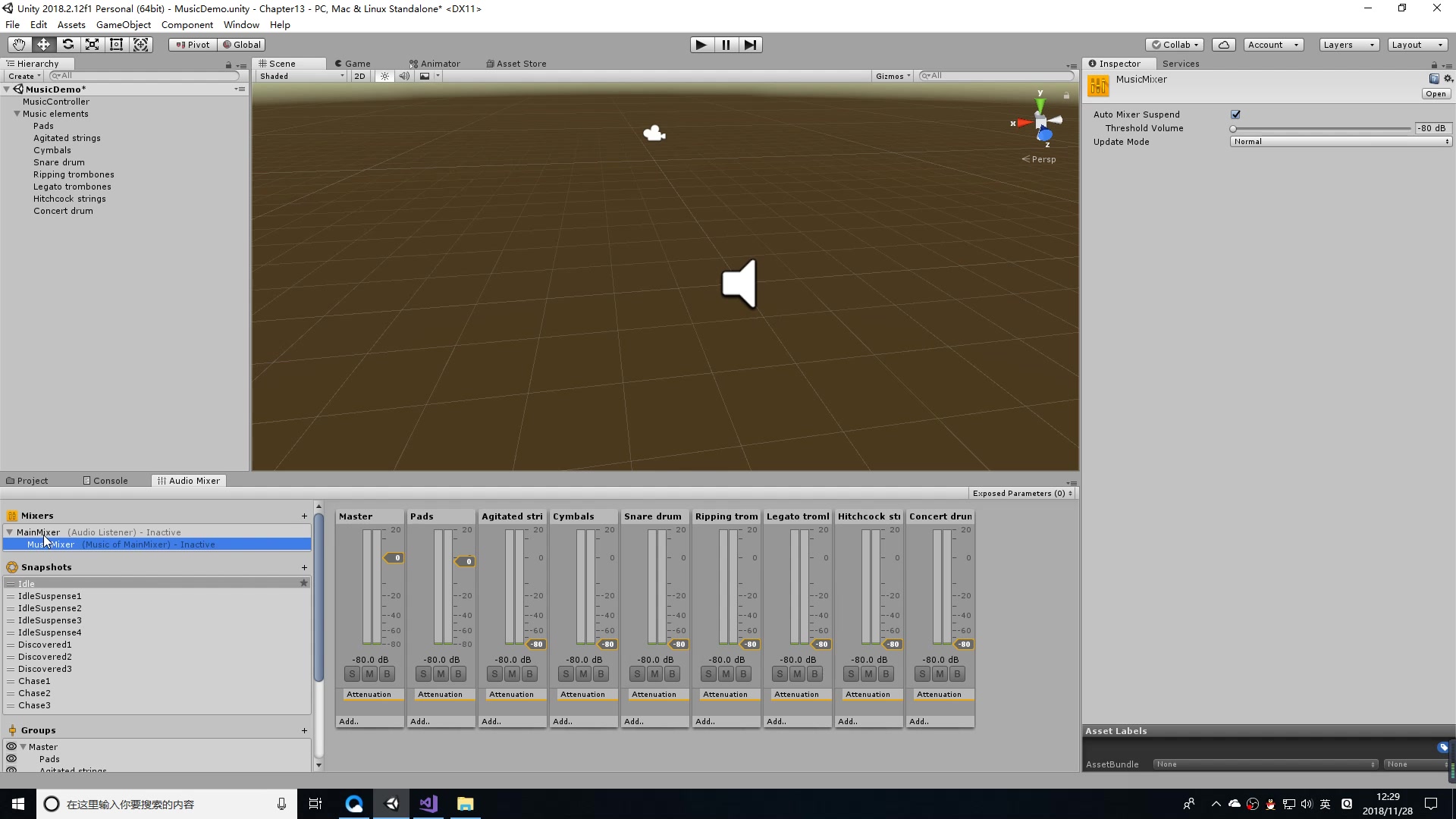Select the Hand tool in toolbar
The image size is (1456, 819).
19,45
